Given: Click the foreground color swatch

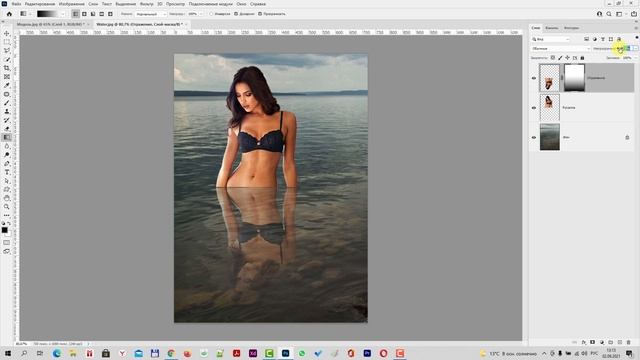Looking at the screenshot, I should coord(4,230).
